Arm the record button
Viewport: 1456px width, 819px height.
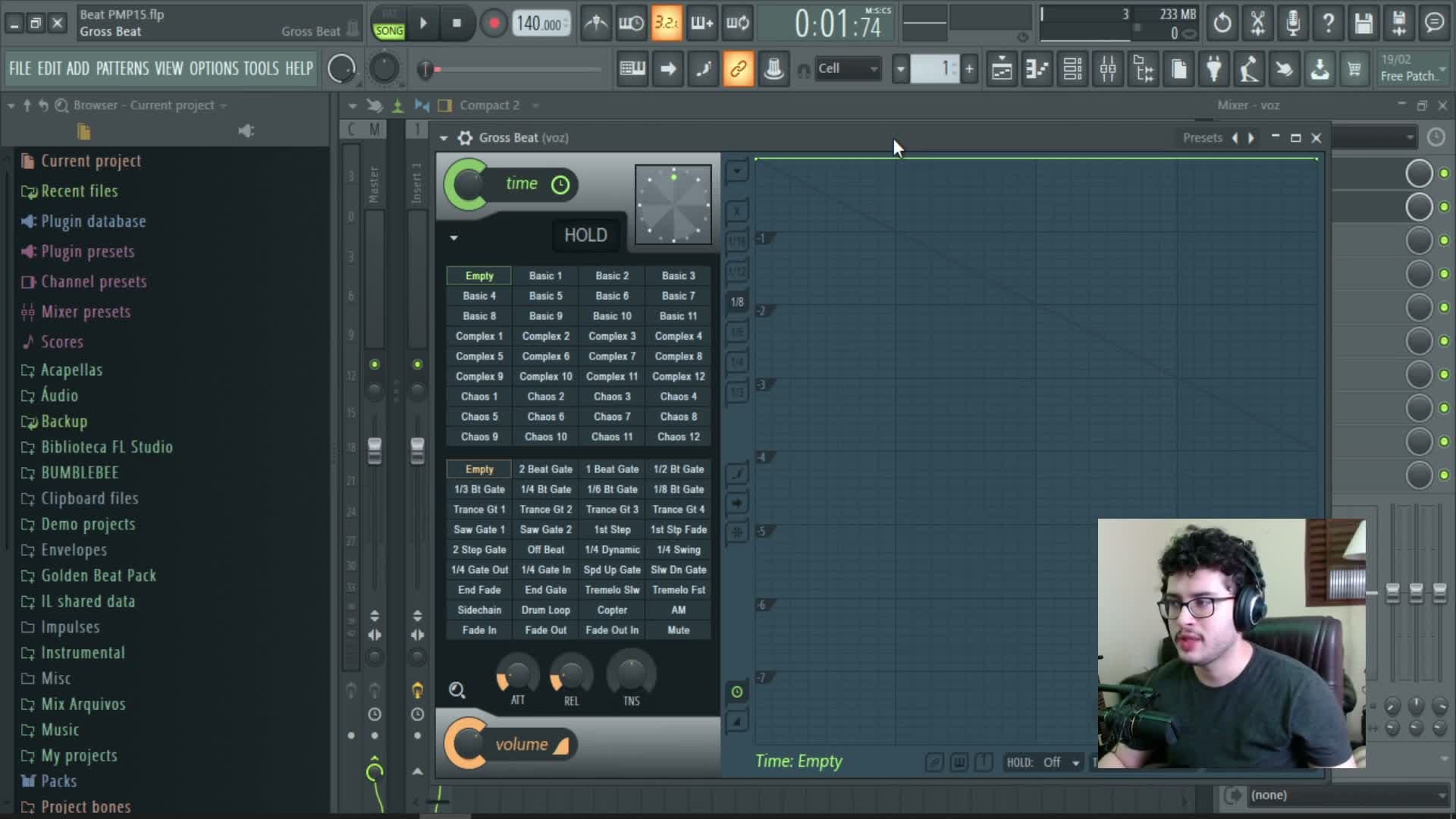tap(494, 24)
